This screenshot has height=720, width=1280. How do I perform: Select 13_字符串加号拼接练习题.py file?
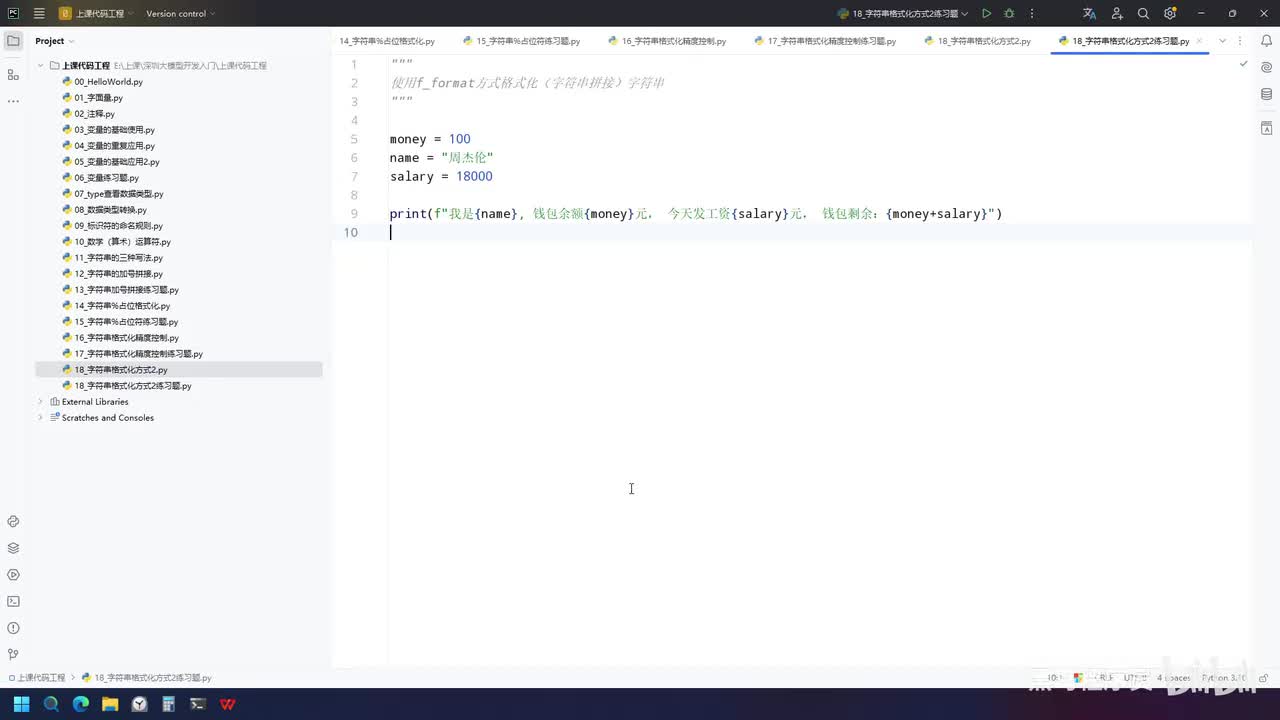pos(126,290)
